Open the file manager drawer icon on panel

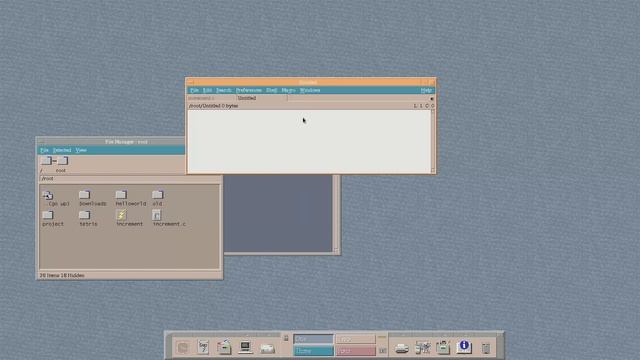click(x=224, y=347)
